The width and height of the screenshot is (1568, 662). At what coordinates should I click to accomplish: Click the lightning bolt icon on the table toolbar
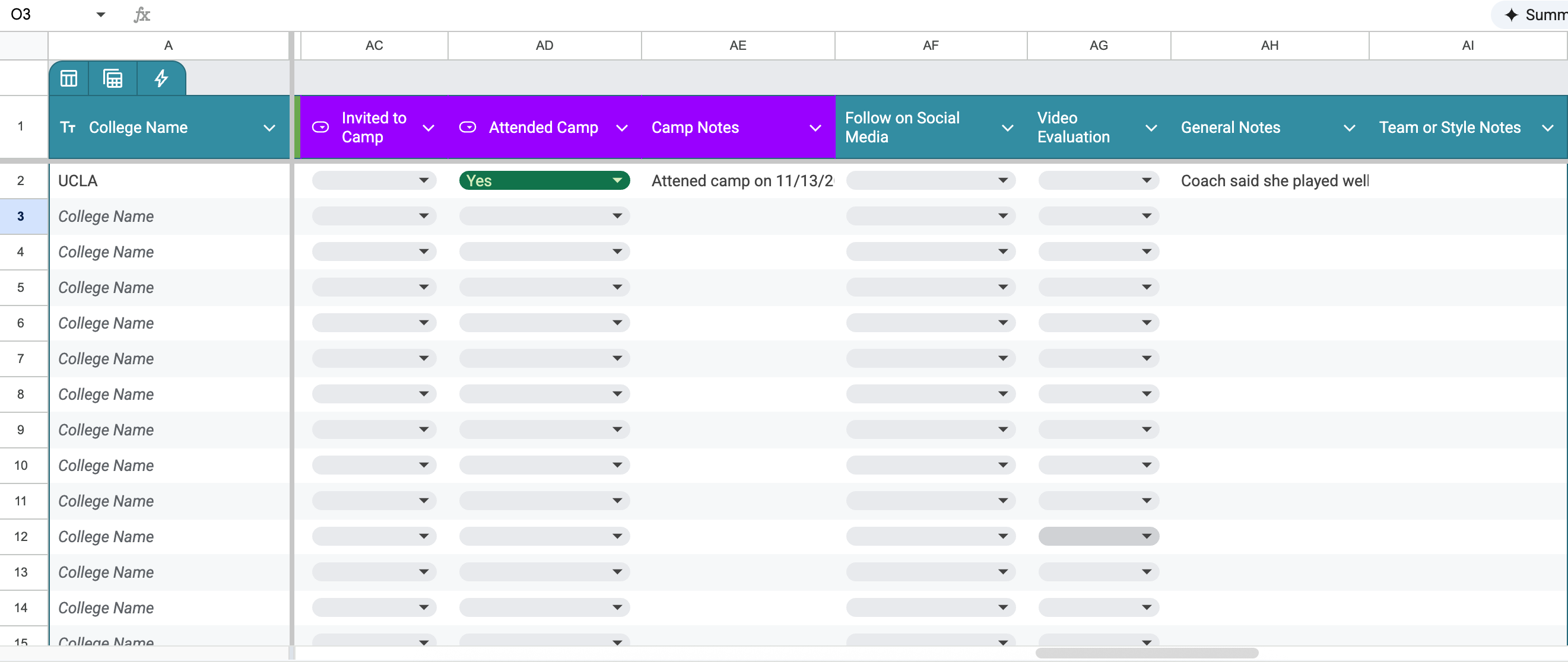(x=161, y=78)
